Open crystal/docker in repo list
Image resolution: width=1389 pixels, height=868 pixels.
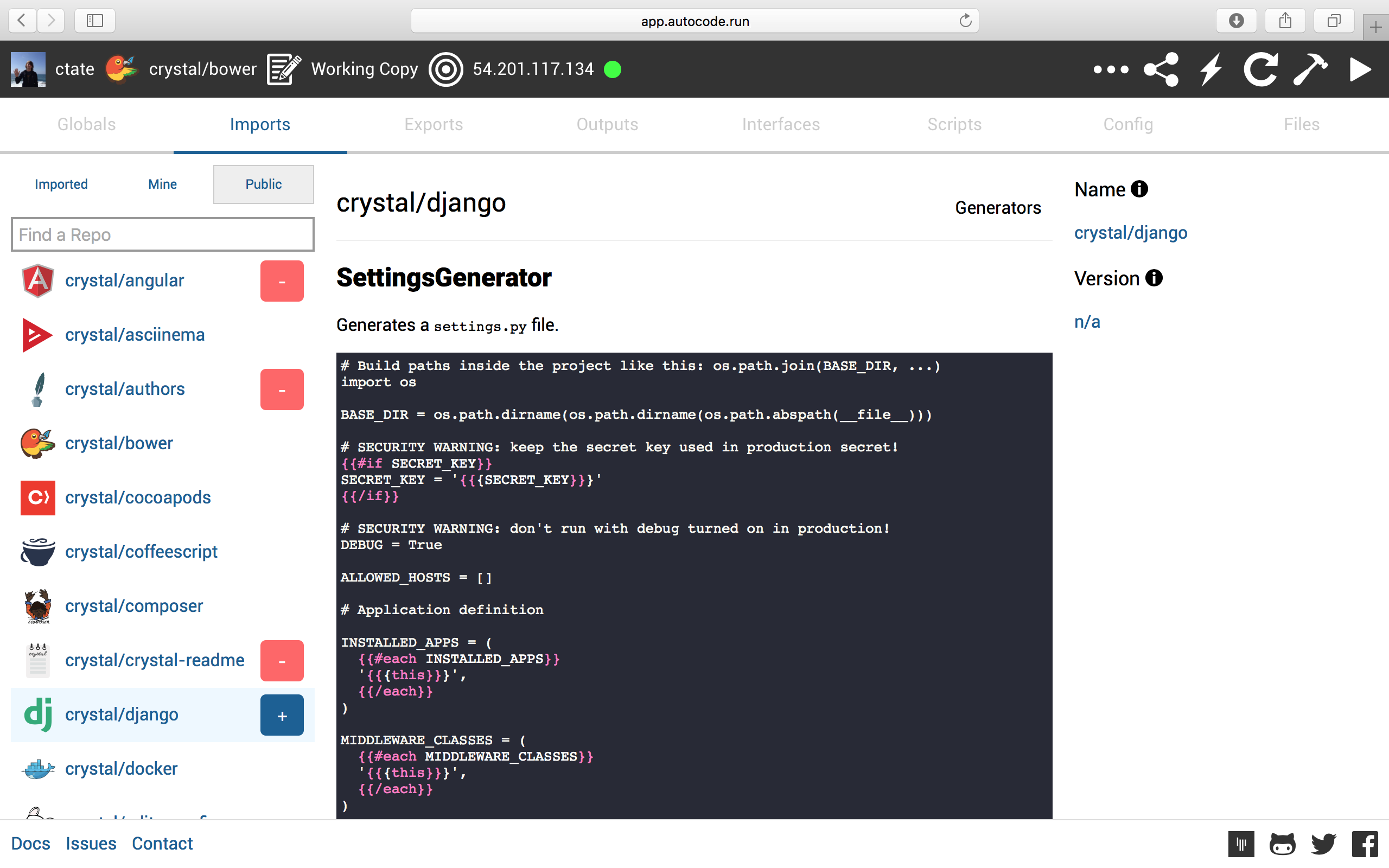point(121,769)
